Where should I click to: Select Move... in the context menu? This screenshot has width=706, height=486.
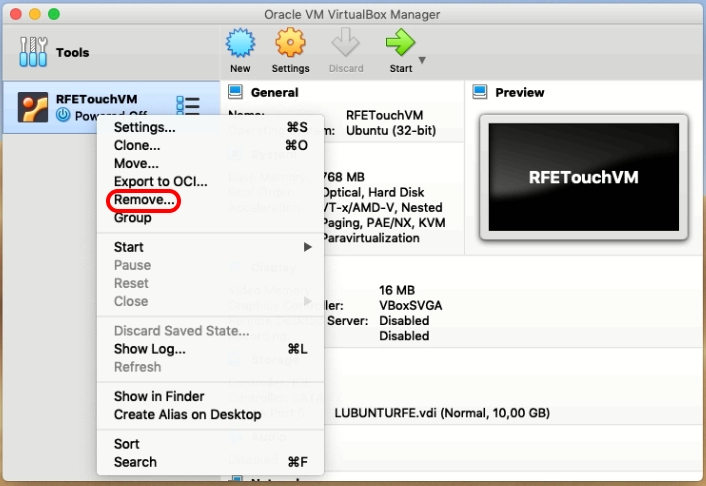pyautogui.click(x=136, y=163)
